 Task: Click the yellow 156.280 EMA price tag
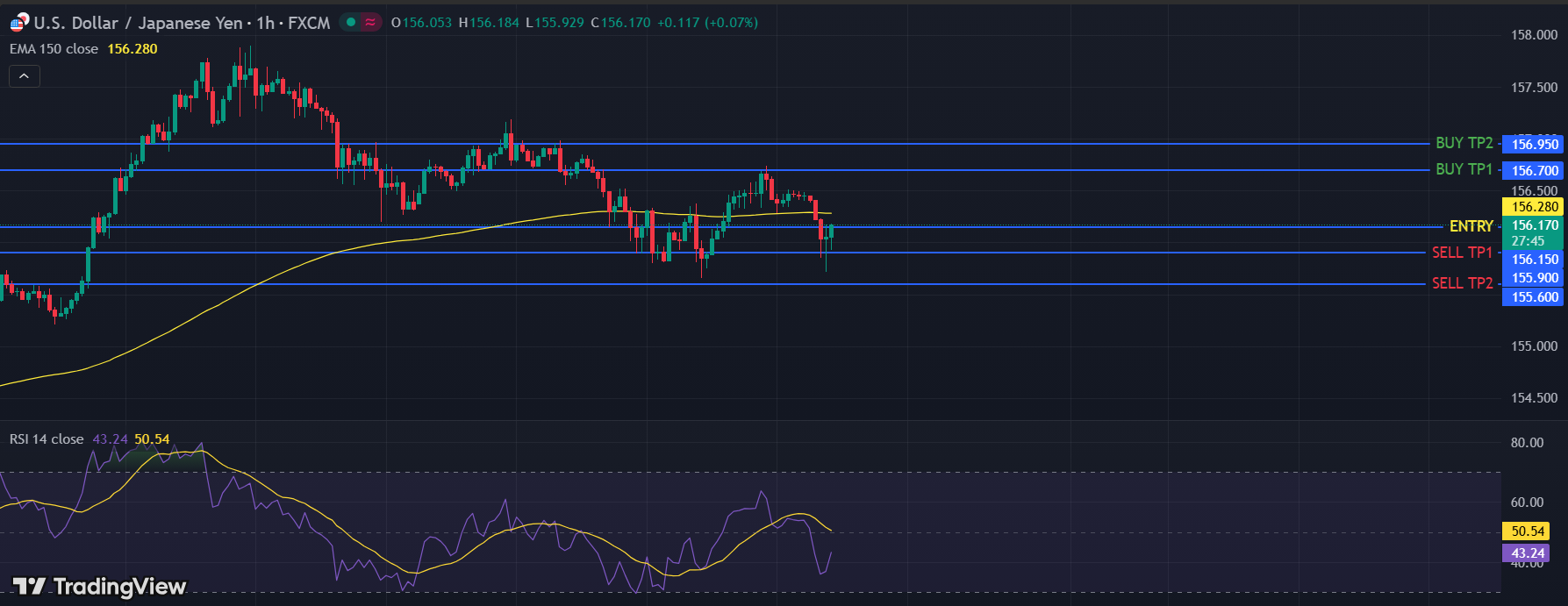point(1534,207)
